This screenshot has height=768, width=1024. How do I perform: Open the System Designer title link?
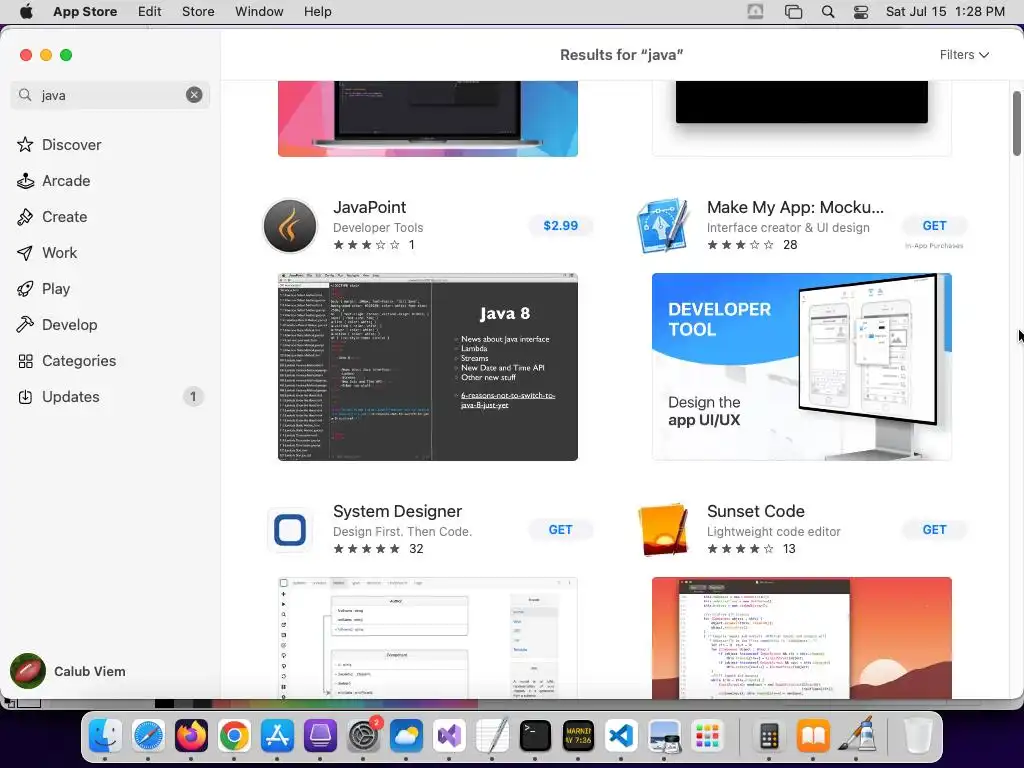coord(397,511)
